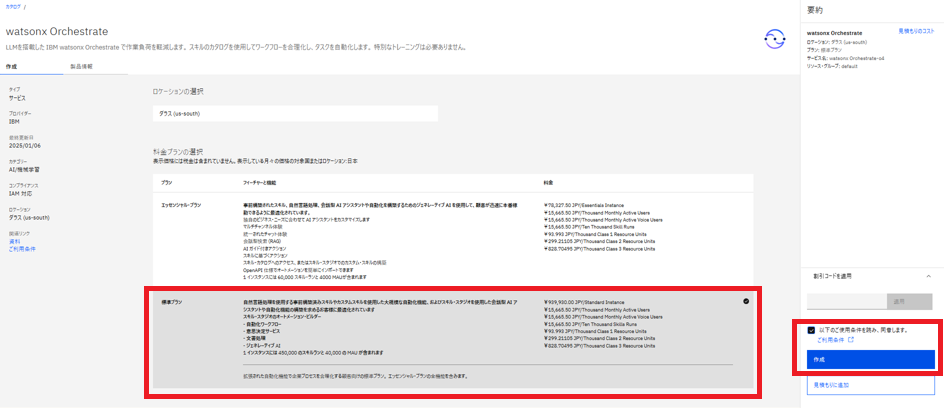Open the 見積もりのコスト link in summary
The height and width of the screenshot is (408, 944).
tap(916, 32)
